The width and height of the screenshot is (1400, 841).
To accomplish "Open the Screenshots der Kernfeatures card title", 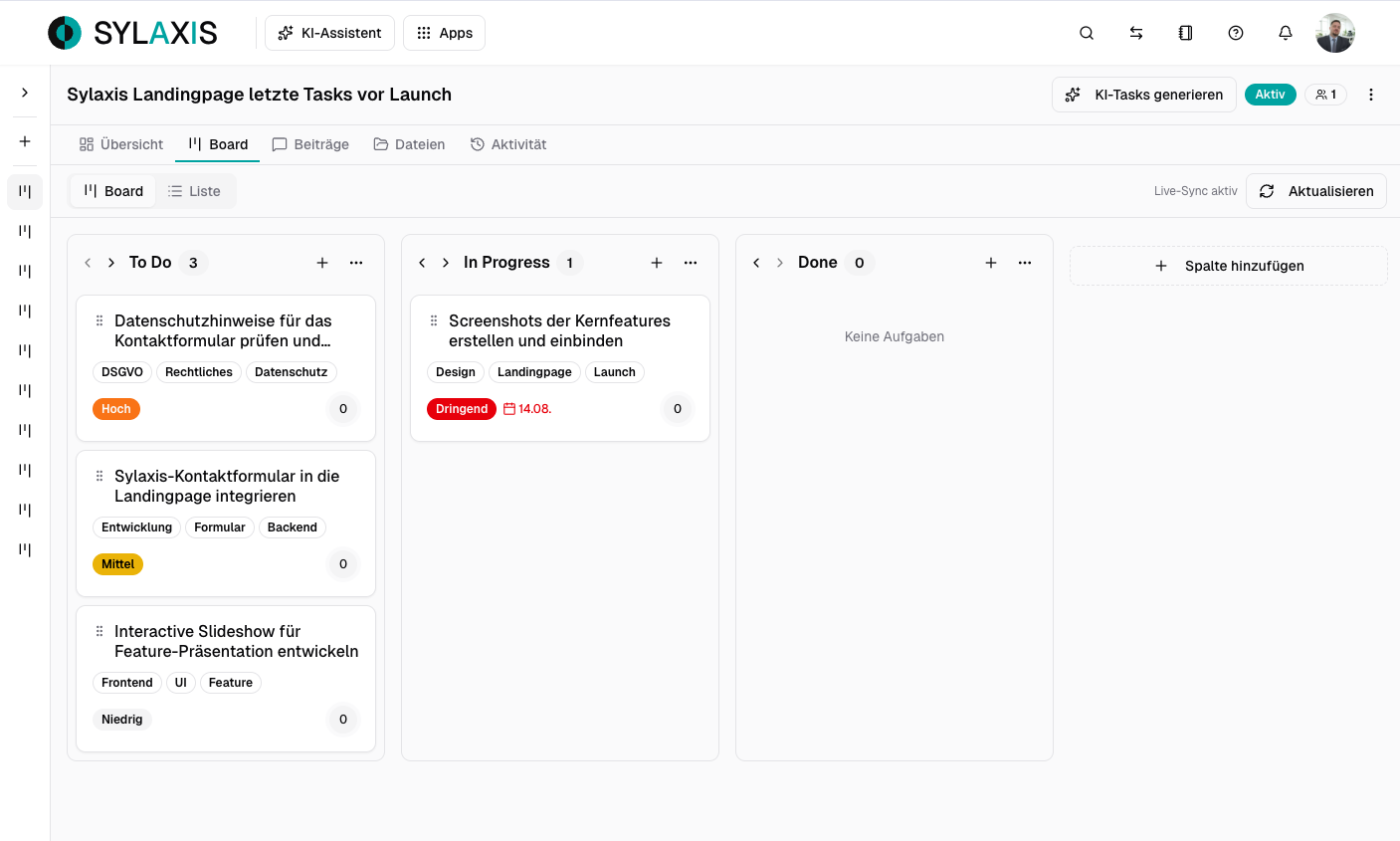I will pyautogui.click(x=559, y=330).
